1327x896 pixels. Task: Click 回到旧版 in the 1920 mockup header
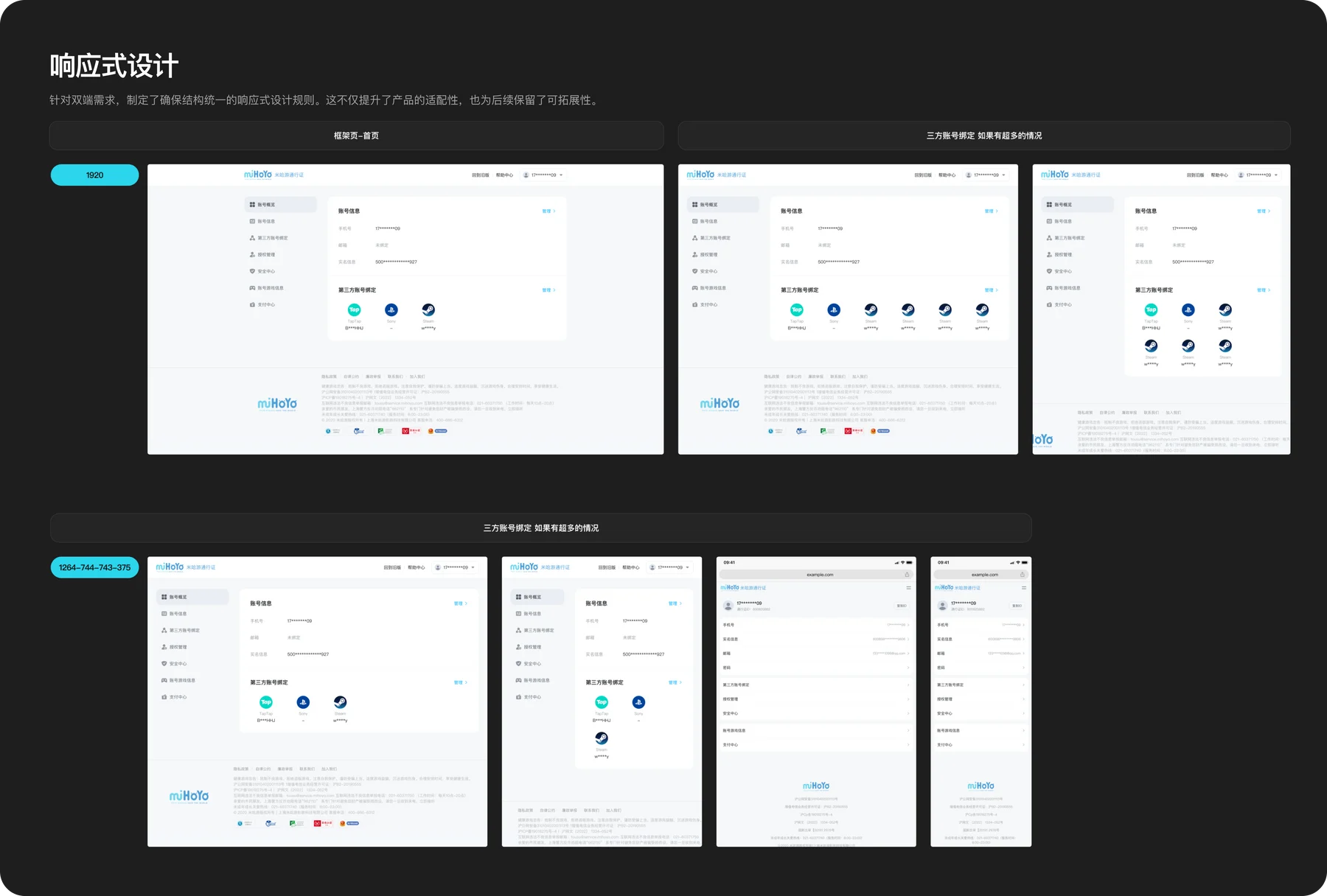(x=481, y=175)
